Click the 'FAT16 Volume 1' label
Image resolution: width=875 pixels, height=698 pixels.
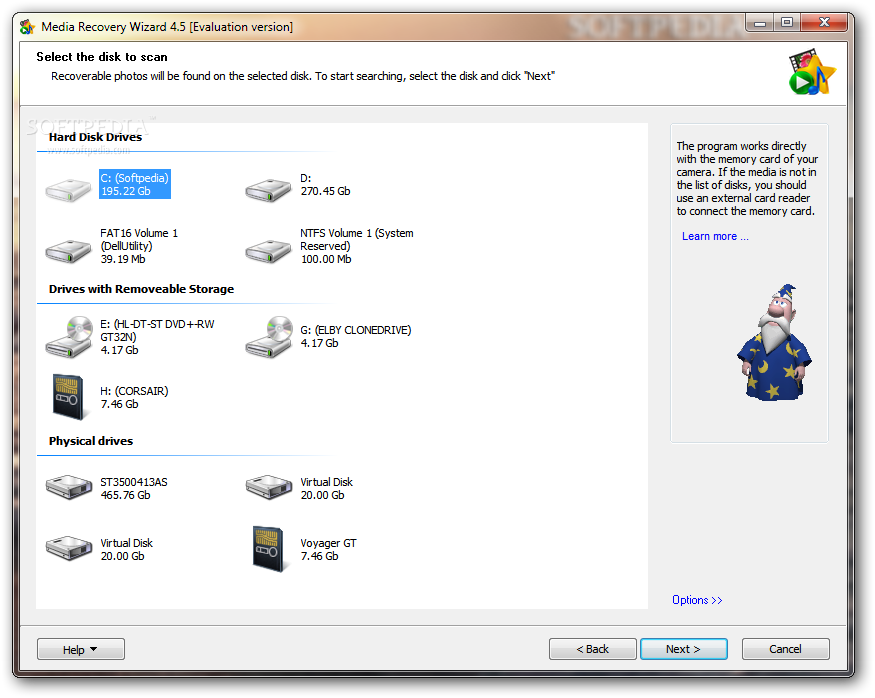pos(139,233)
